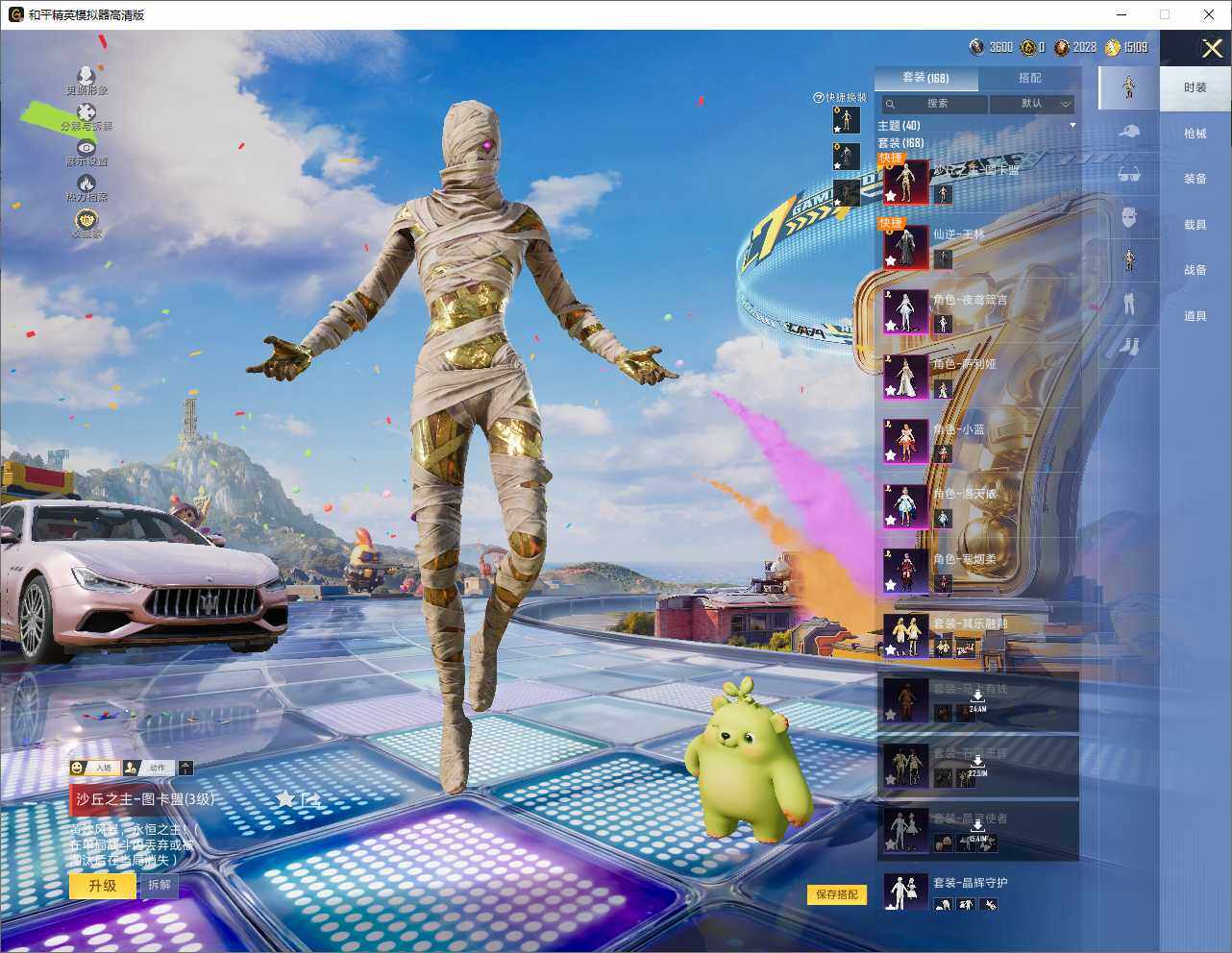Viewport: 1232px width, 953px height.
Task: Click the 15109 coin balance icon
Action: [x=1113, y=47]
